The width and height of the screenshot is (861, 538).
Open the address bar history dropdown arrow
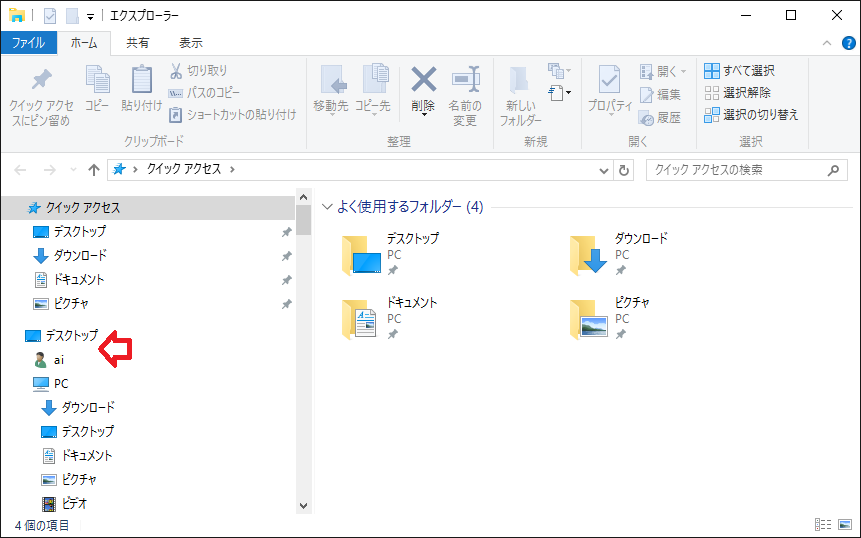click(x=603, y=170)
